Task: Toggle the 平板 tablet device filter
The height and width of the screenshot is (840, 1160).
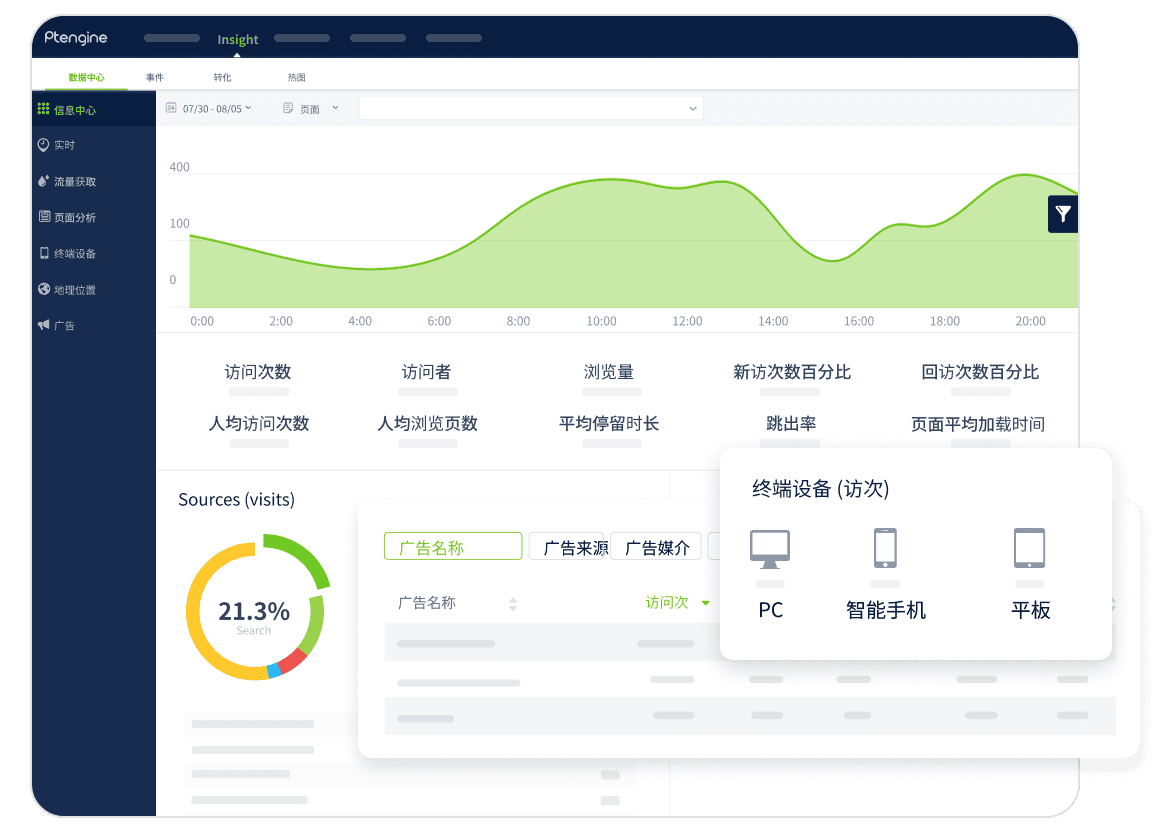Action: pyautogui.click(x=1030, y=548)
